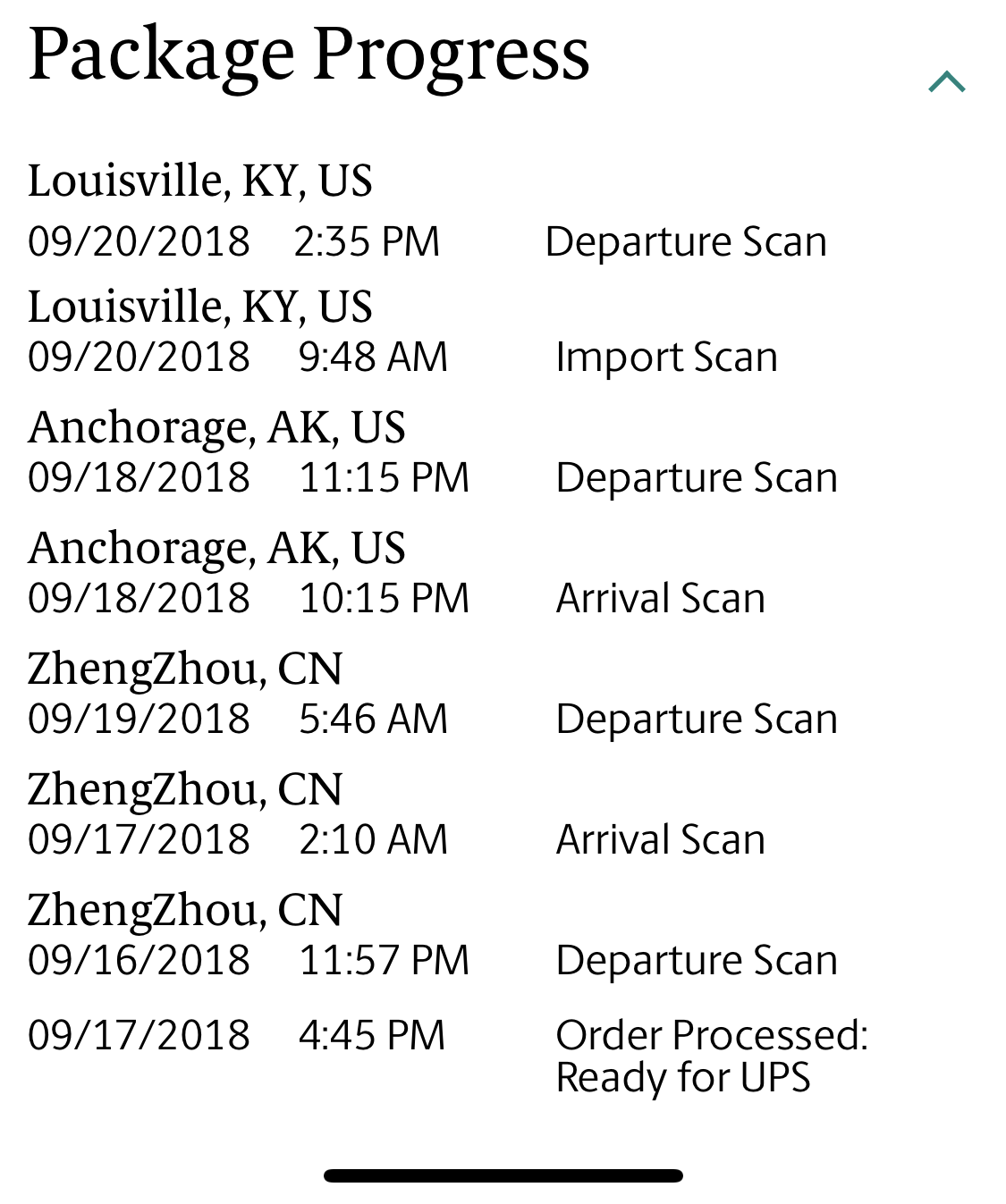Select Anchorage Departure Scan at 11:15 PM

click(697, 477)
